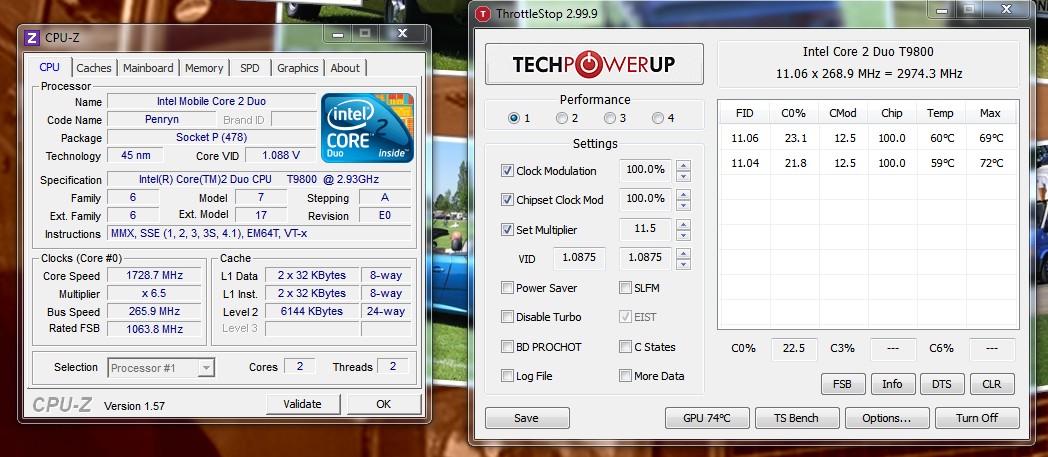1048x457 pixels.
Task: Increase Chipset Clock Mod with up arrow
Action: pos(683,194)
